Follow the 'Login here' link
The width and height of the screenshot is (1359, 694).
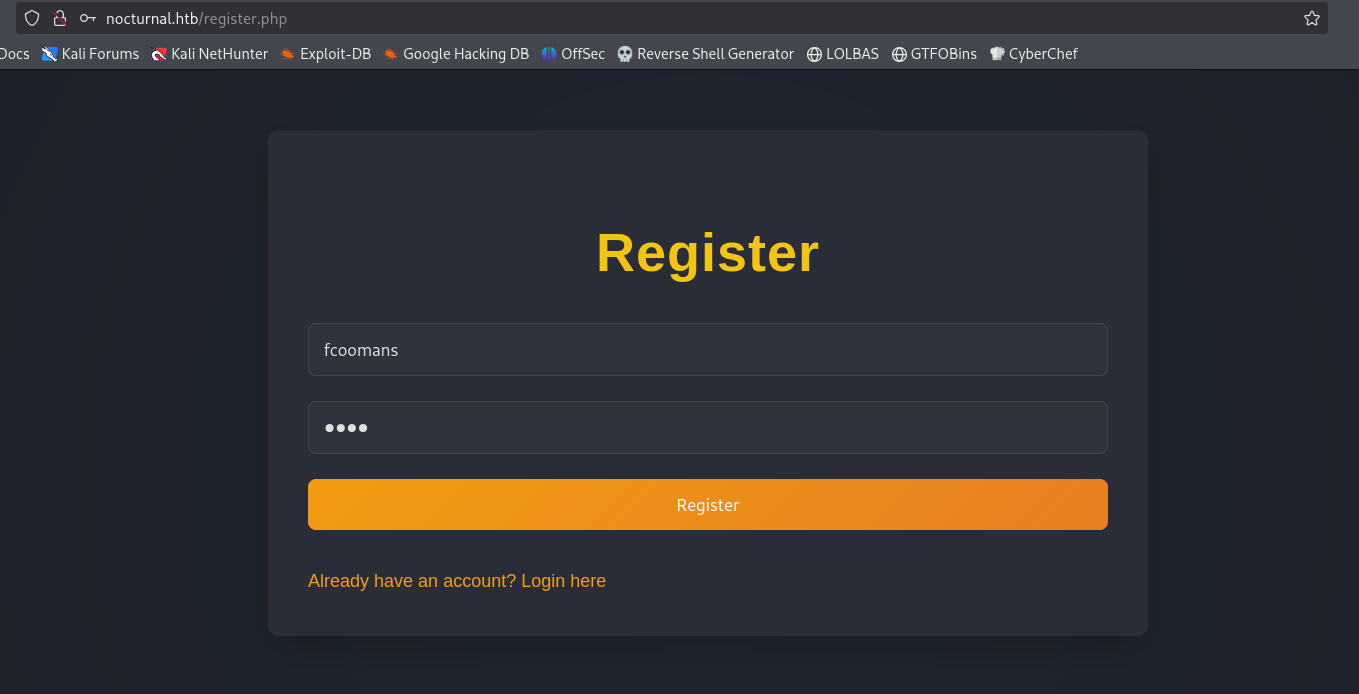(x=563, y=581)
